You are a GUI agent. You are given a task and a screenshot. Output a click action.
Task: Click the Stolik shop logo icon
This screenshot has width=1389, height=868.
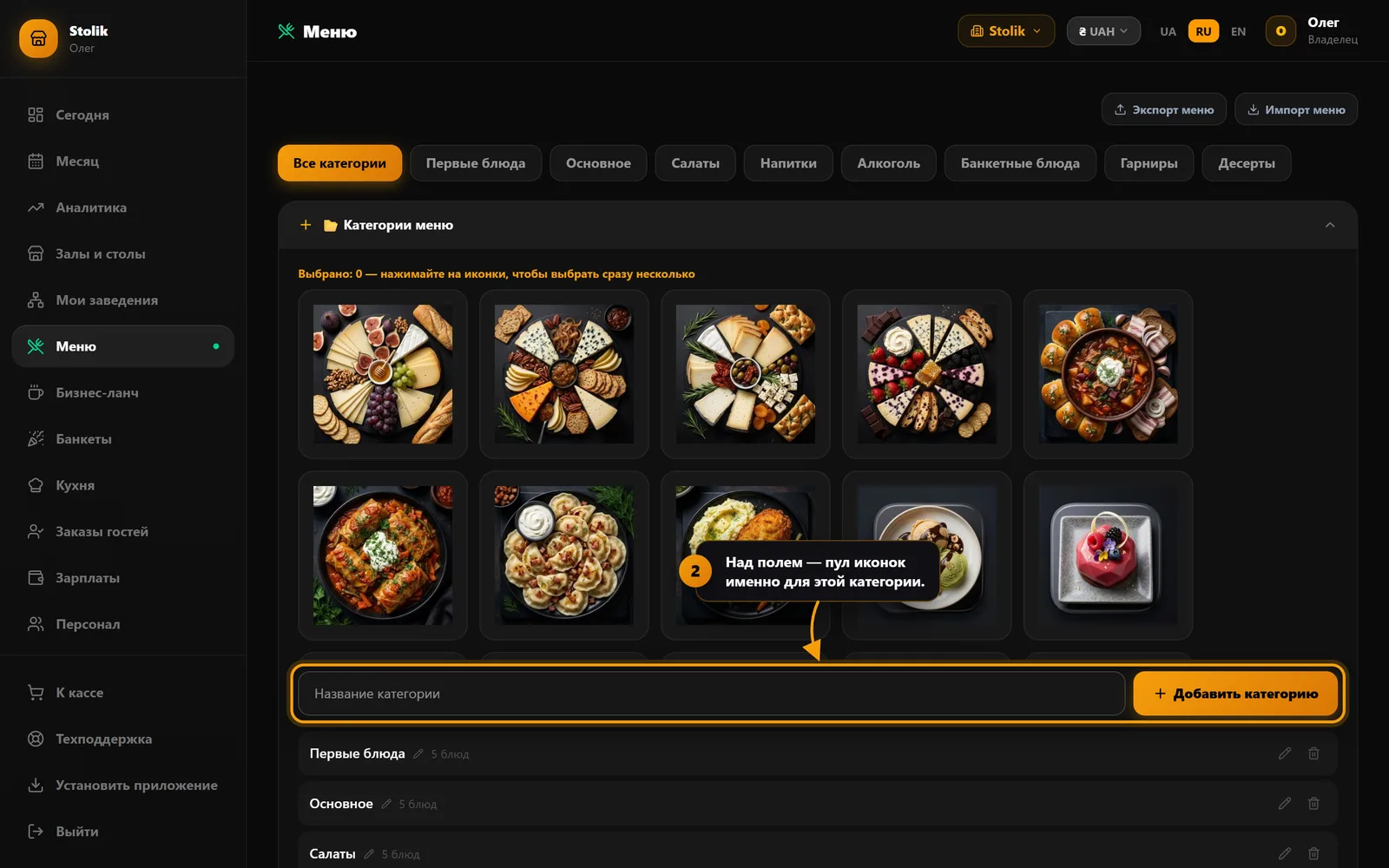[38, 39]
